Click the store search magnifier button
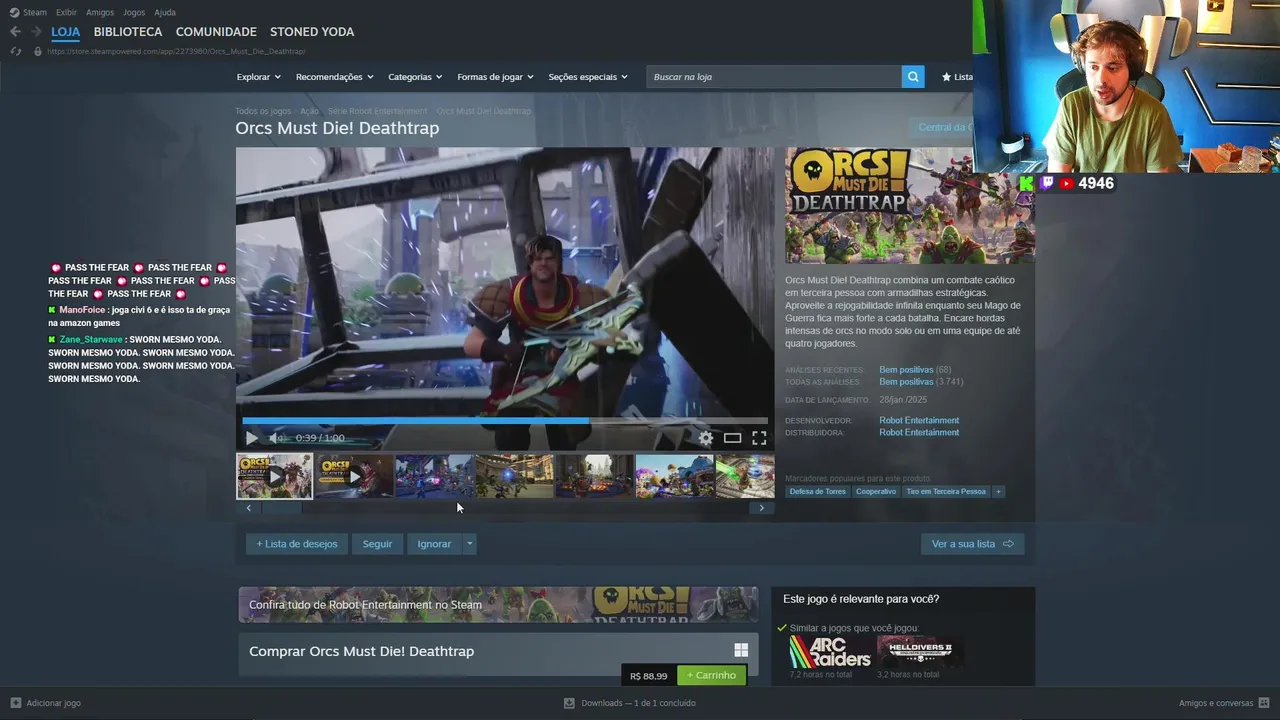1280x720 pixels. 912,77
